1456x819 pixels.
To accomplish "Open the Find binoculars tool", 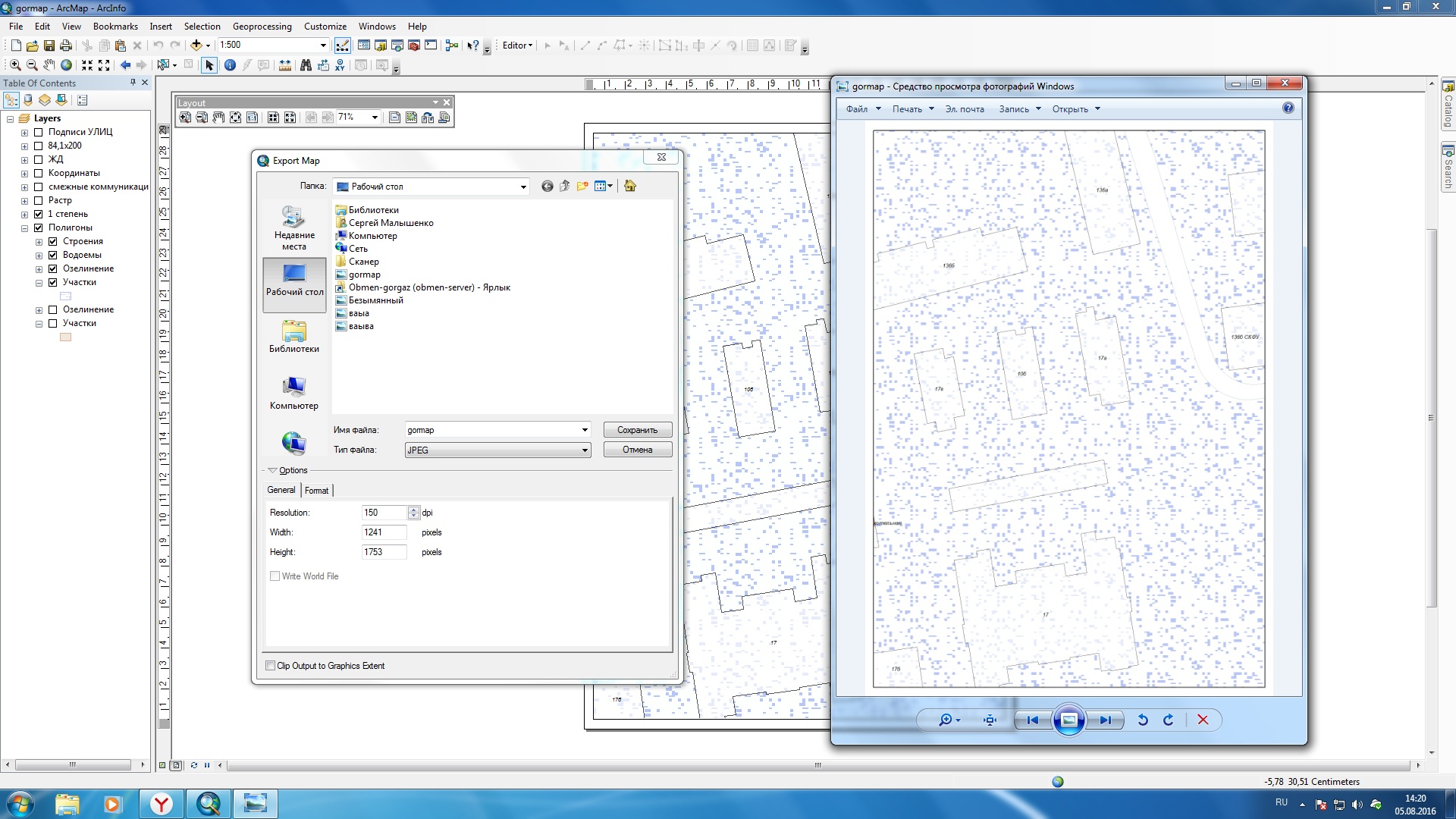I will pyautogui.click(x=306, y=65).
